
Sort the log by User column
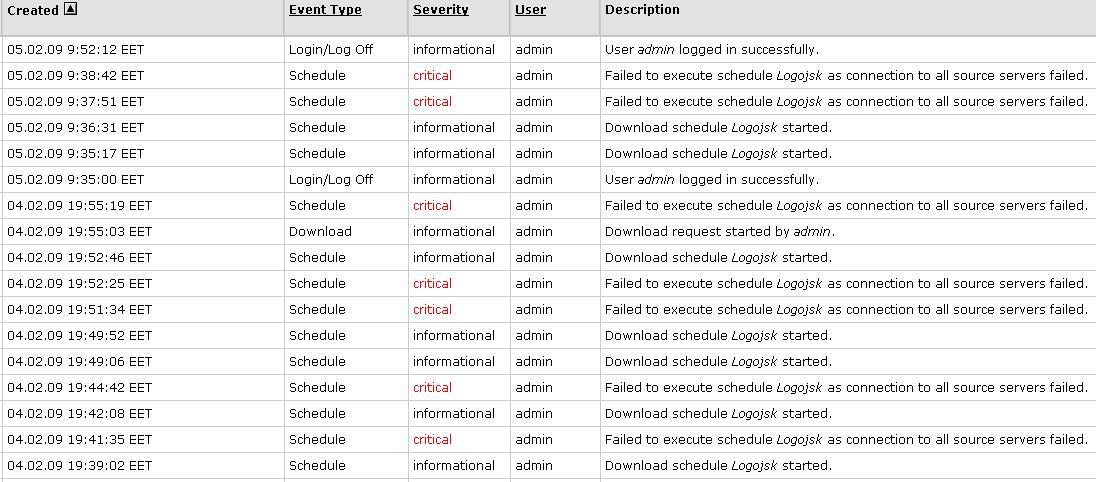(530, 10)
